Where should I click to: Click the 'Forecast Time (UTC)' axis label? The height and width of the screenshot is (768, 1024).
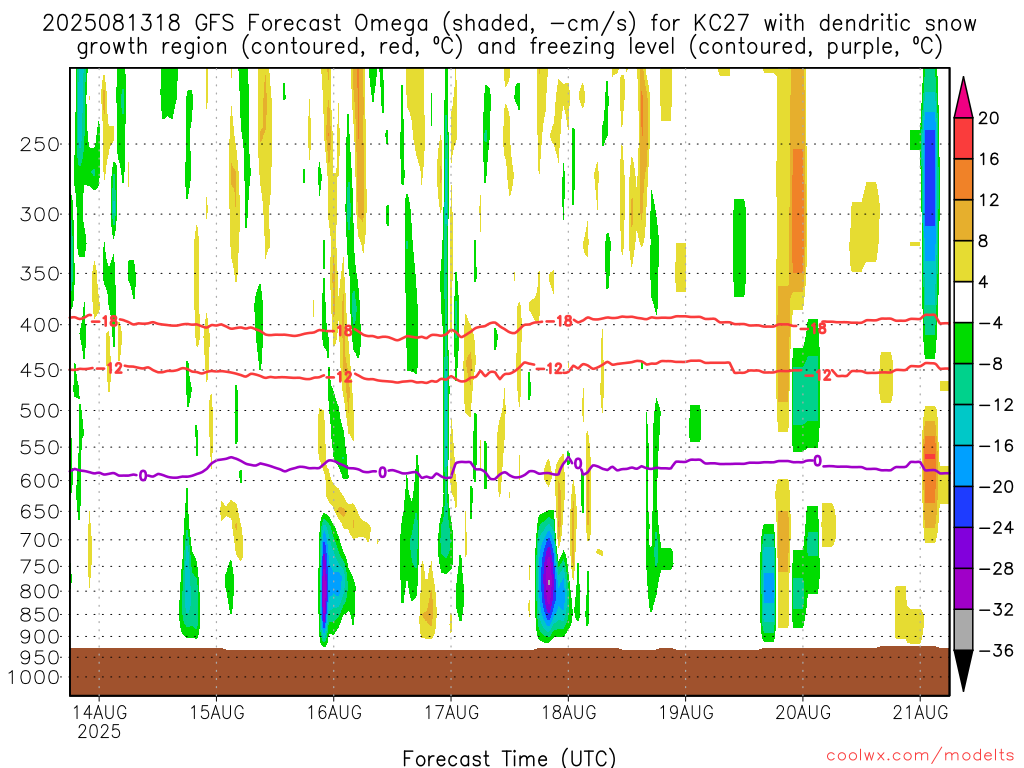tap(509, 758)
